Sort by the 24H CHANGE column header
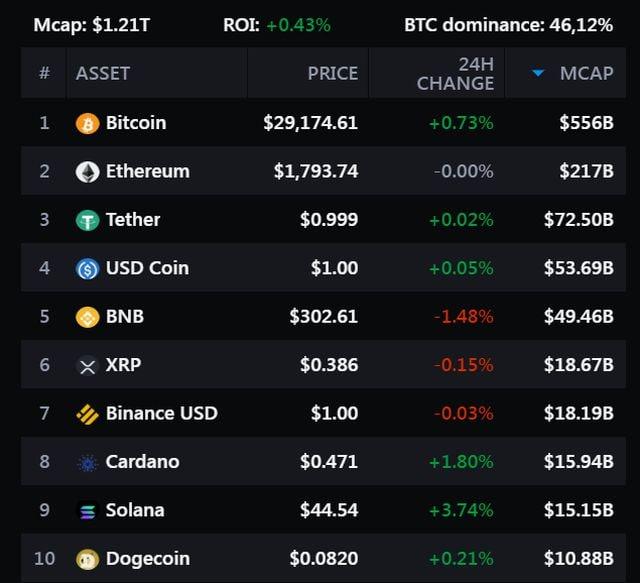 point(455,73)
